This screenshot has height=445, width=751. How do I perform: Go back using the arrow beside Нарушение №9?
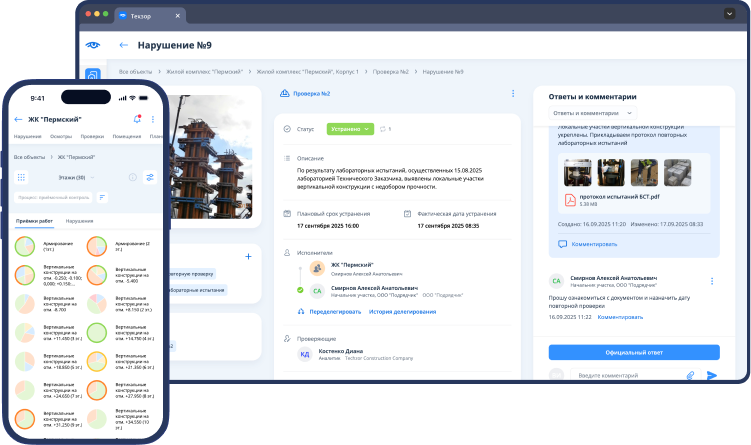tap(124, 45)
